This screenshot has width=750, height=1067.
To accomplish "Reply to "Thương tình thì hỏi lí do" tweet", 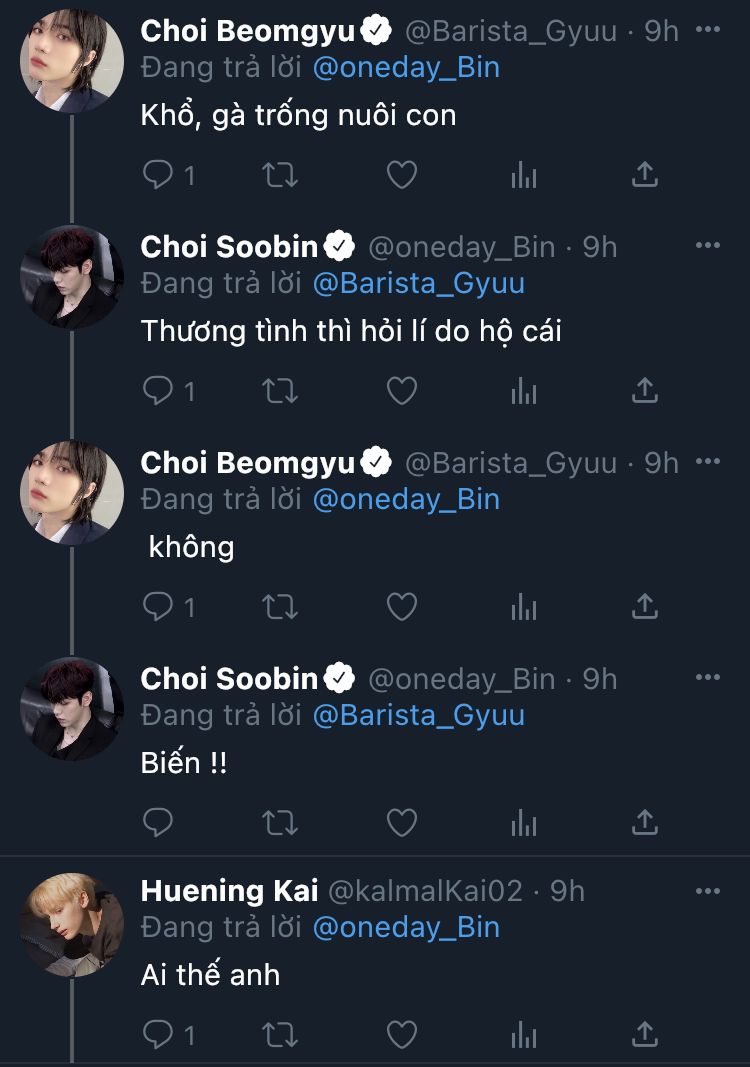I will pyautogui.click(x=159, y=391).
